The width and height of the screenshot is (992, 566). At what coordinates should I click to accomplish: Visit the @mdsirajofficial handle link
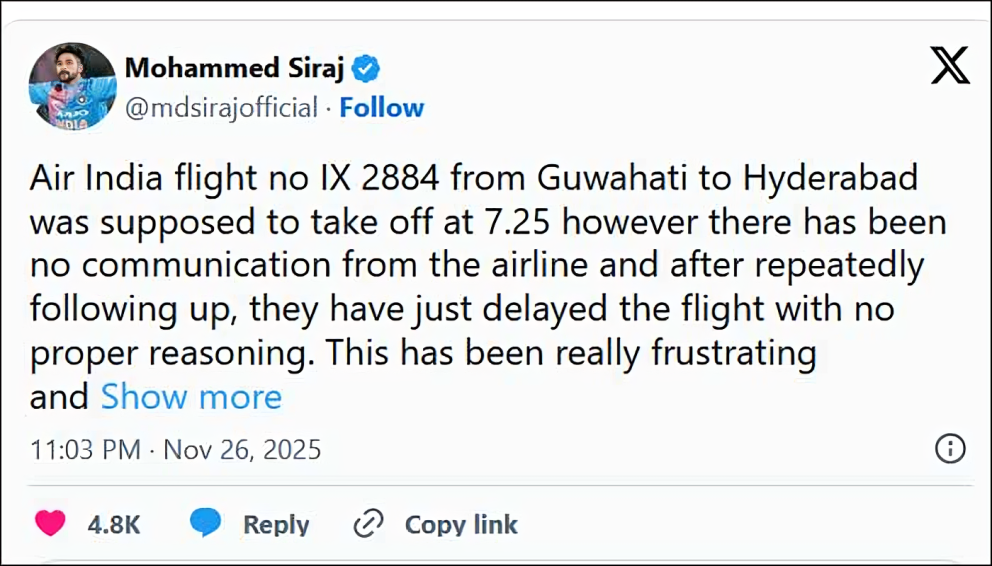221,108
